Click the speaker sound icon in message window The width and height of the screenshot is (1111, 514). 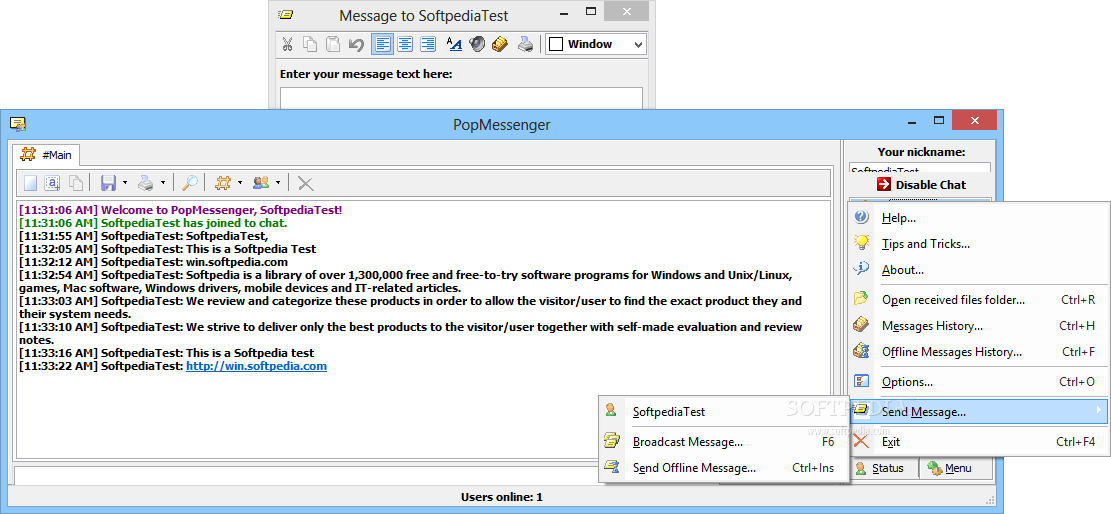pos(477,44)
